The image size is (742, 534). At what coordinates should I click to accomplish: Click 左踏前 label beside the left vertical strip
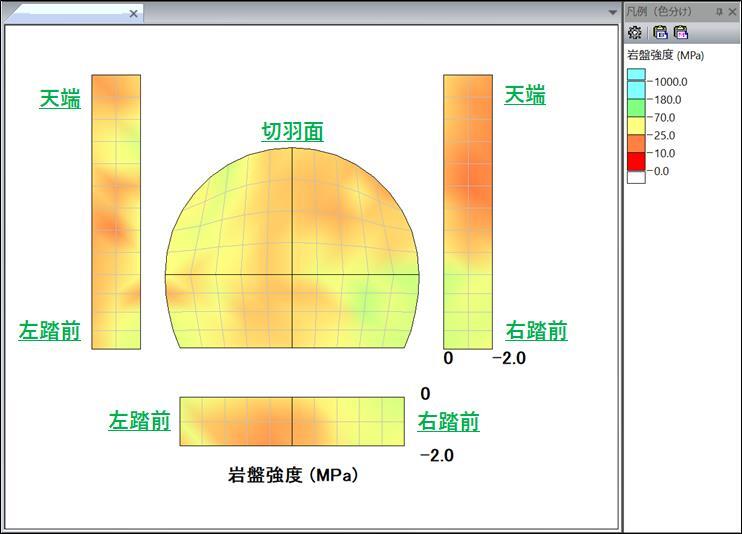[x=50, y=331]
